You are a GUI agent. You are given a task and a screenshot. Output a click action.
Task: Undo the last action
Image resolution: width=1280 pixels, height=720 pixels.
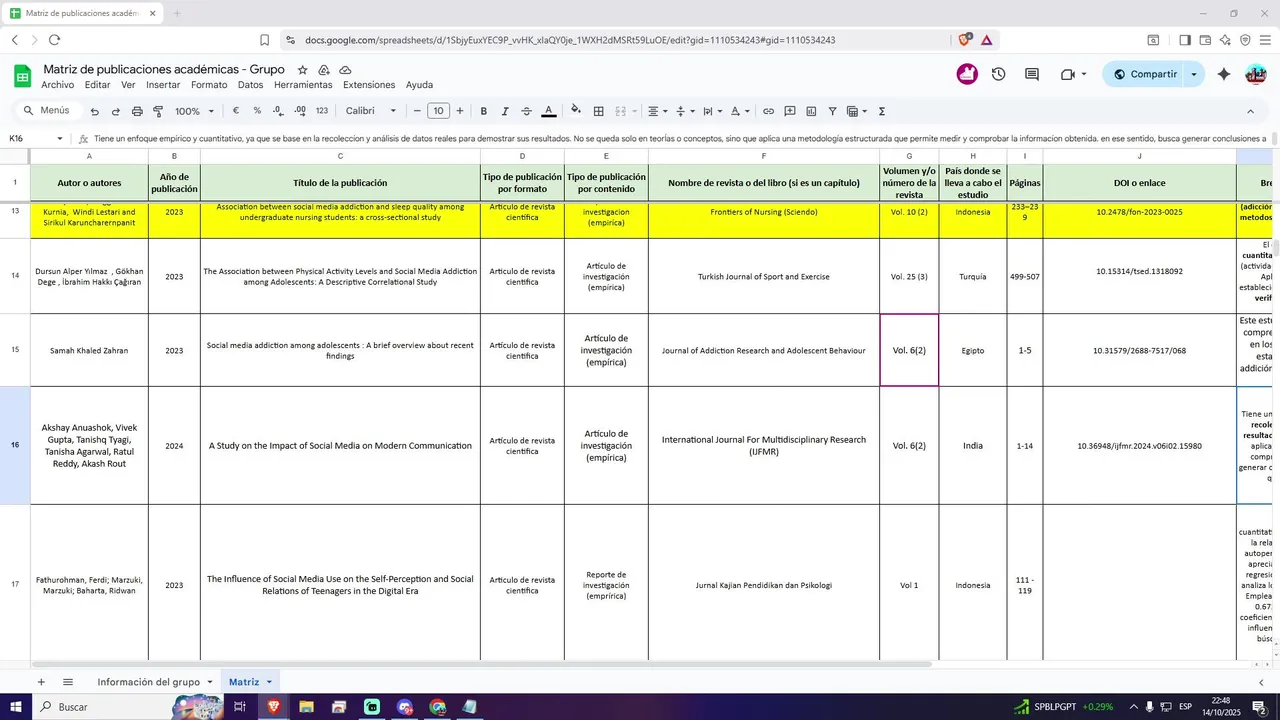pyautogui.click(x=95, y=111)
